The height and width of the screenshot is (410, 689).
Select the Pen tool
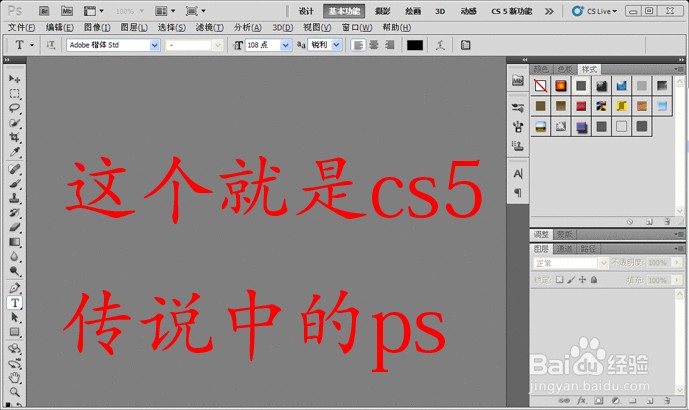(x=15, y=288)
